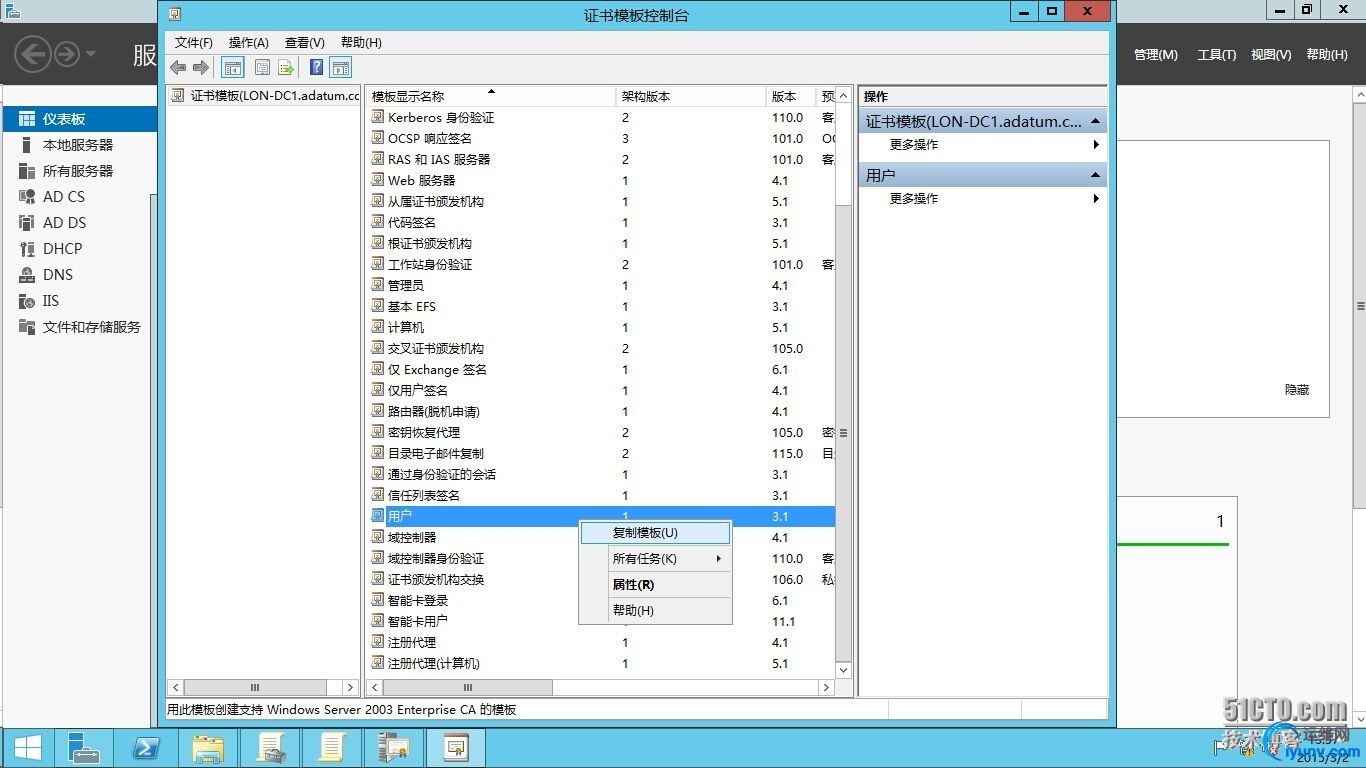Open File Explorer from the taskbar
Screen dimensions: 1366x768
tap(208, 748)
